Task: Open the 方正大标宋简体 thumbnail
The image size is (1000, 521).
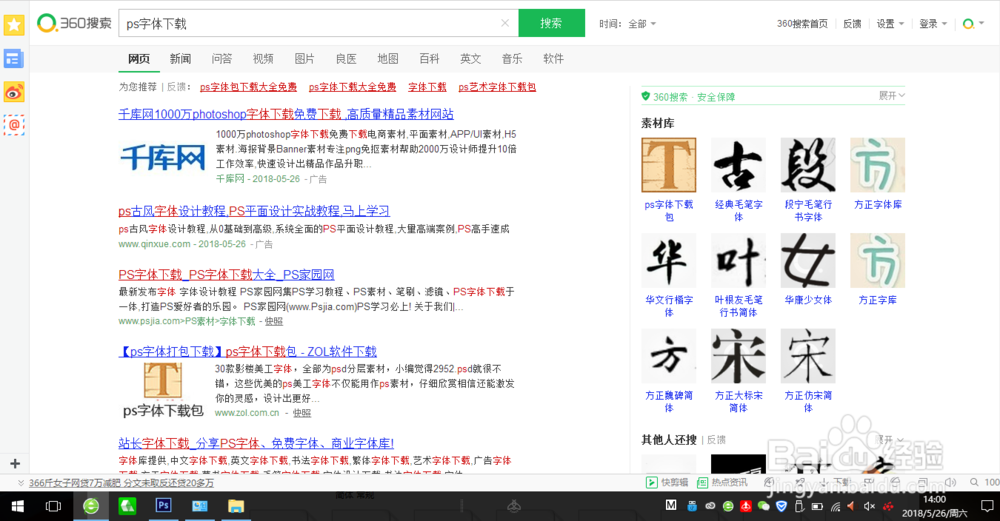Action: click(738, 356)
